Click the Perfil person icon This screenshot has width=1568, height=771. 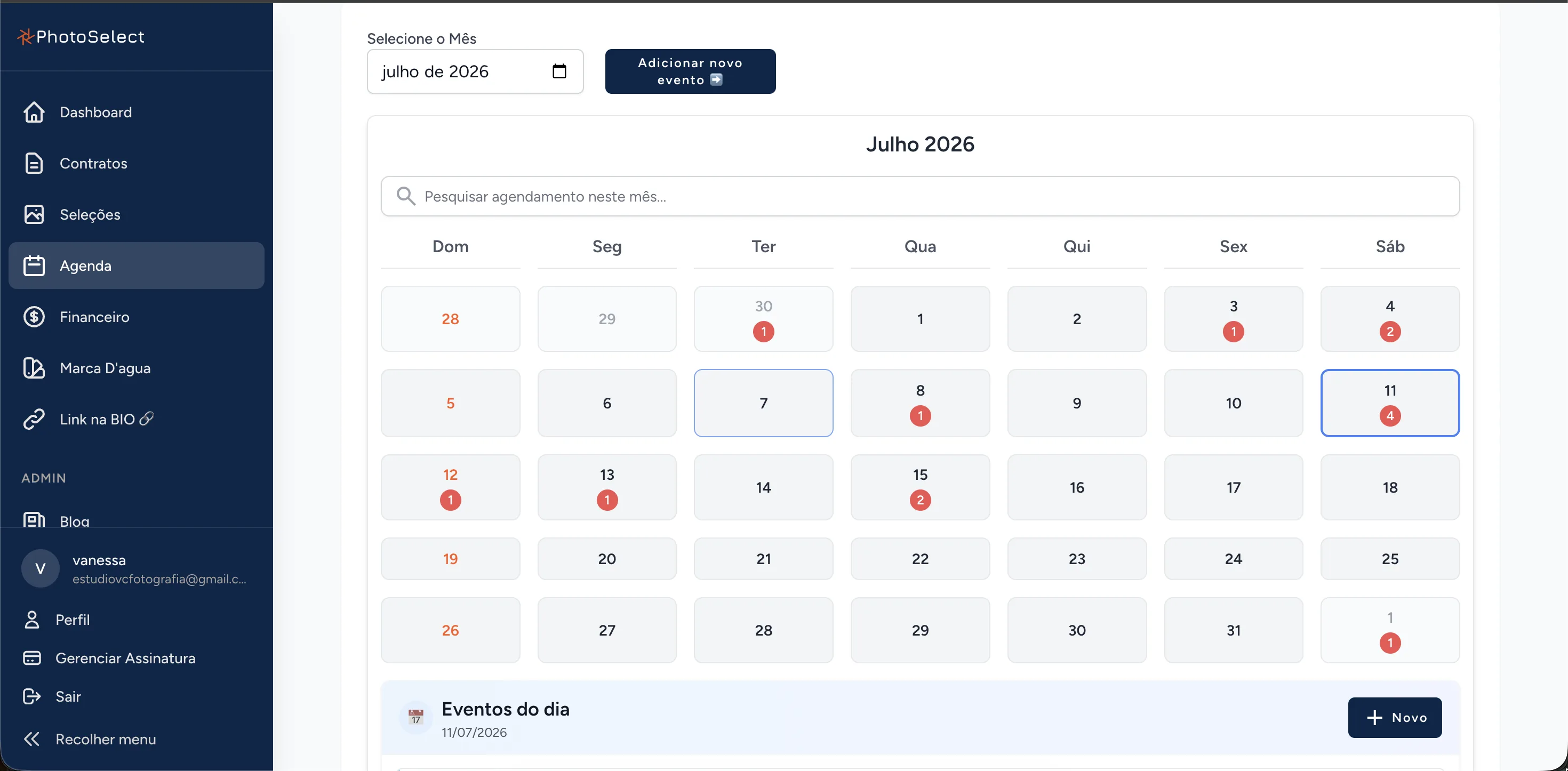31,620
